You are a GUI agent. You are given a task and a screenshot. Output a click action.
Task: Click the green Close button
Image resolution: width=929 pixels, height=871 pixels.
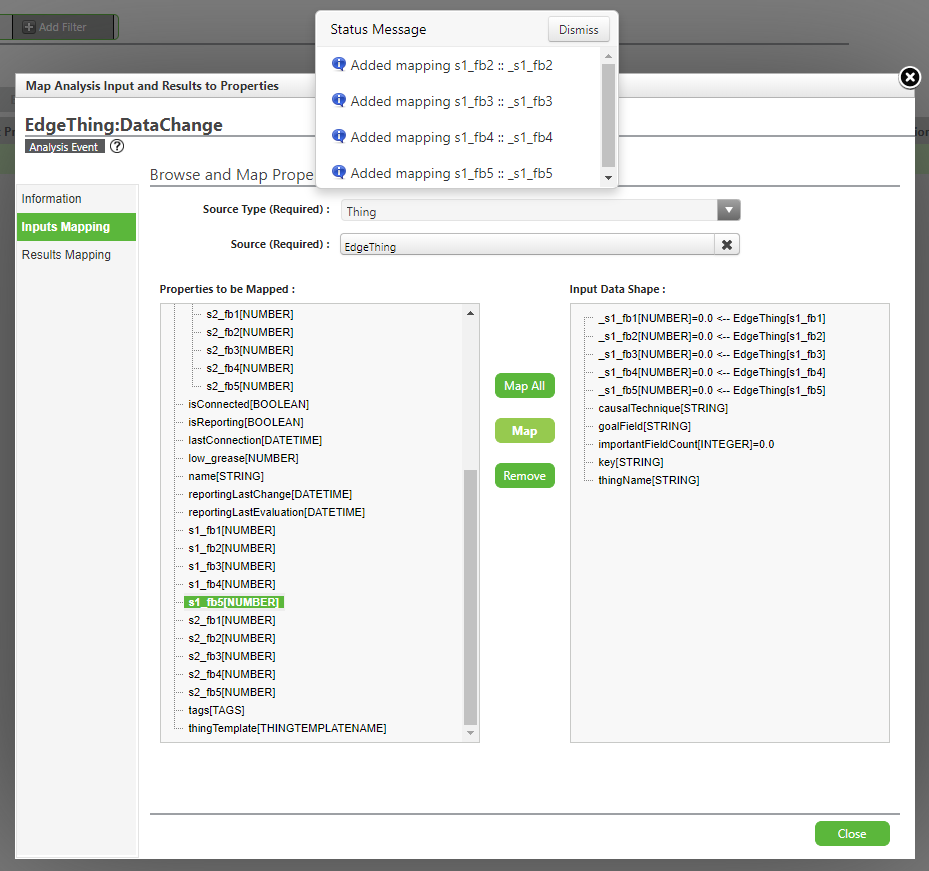pos(852,834)
